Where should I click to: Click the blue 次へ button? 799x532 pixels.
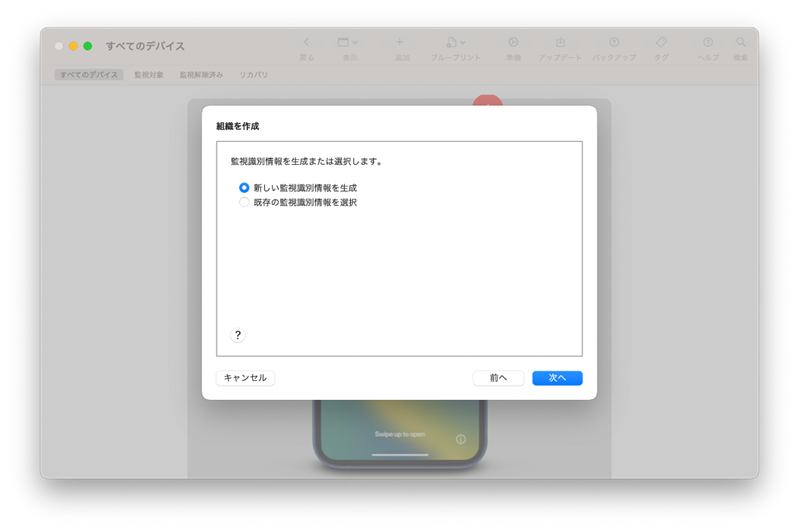[x=557, y=378]
